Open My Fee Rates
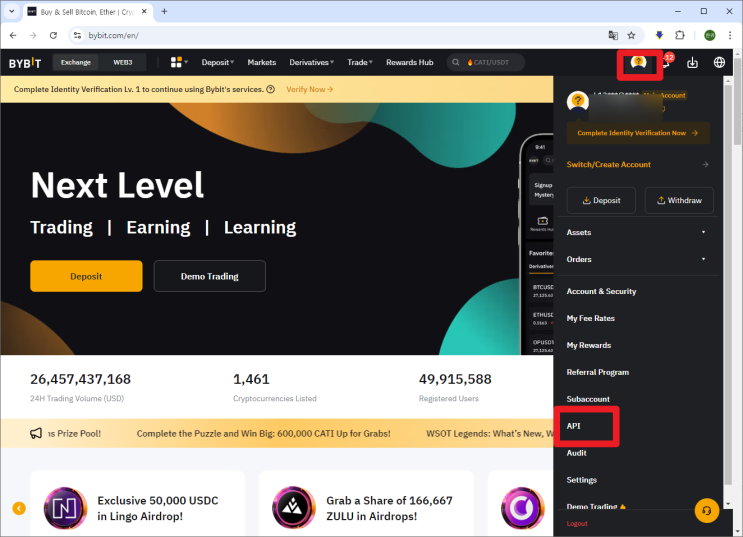The width and height of the screenshot is (743, 537). [590, 318]
